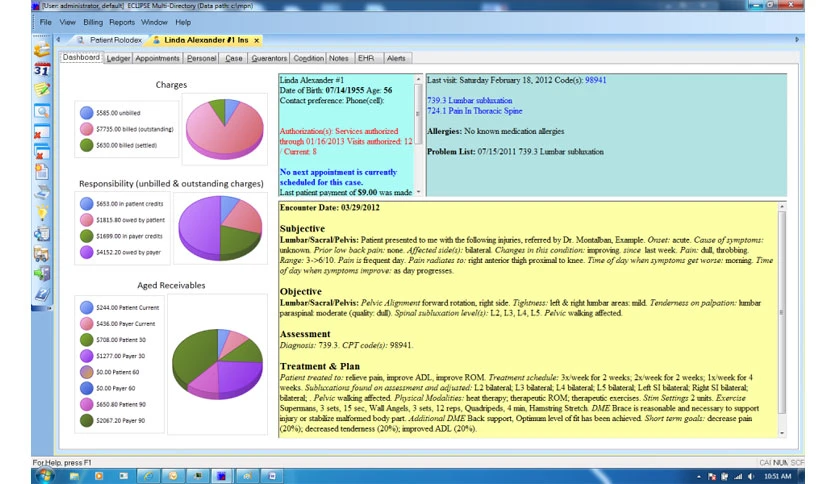Open the Window menu

[x=154, y=22]
